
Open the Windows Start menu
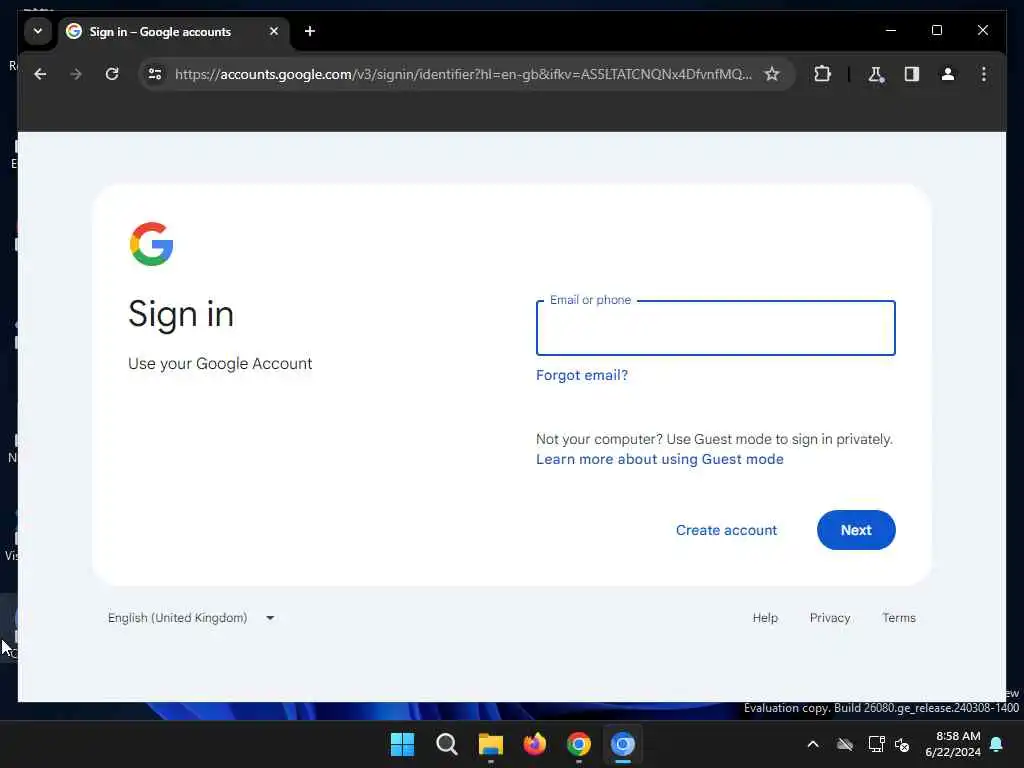click(402, 744)
